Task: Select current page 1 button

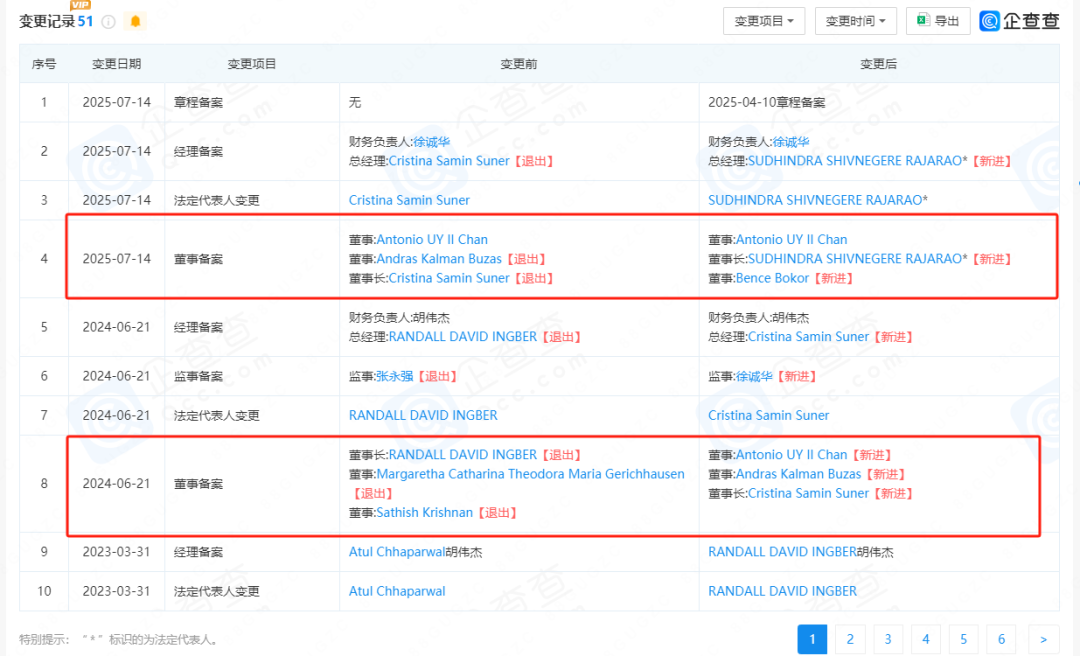Action: tap(812, 639)
